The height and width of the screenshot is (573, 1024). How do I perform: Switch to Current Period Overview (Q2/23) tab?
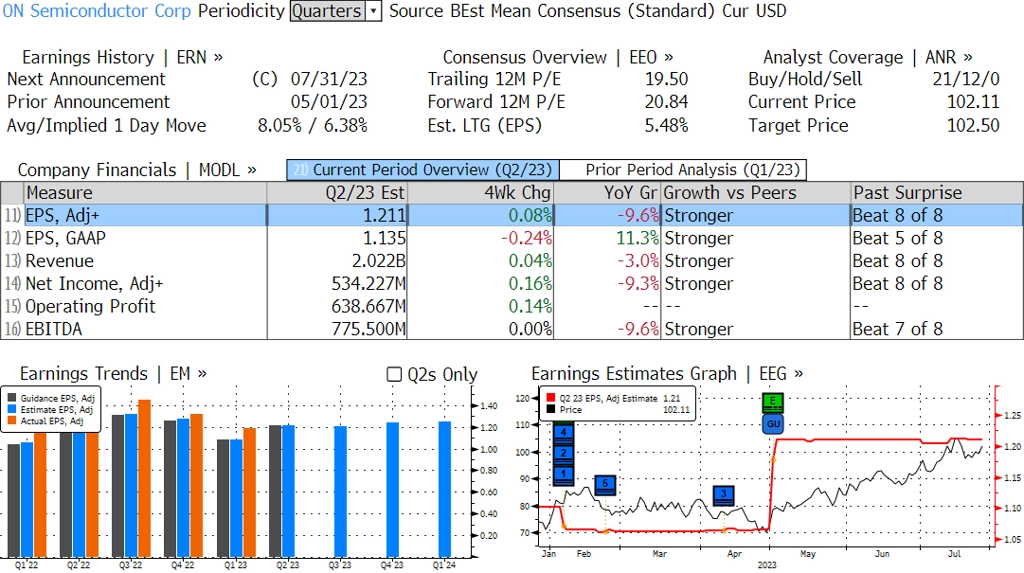click(423, 170)
